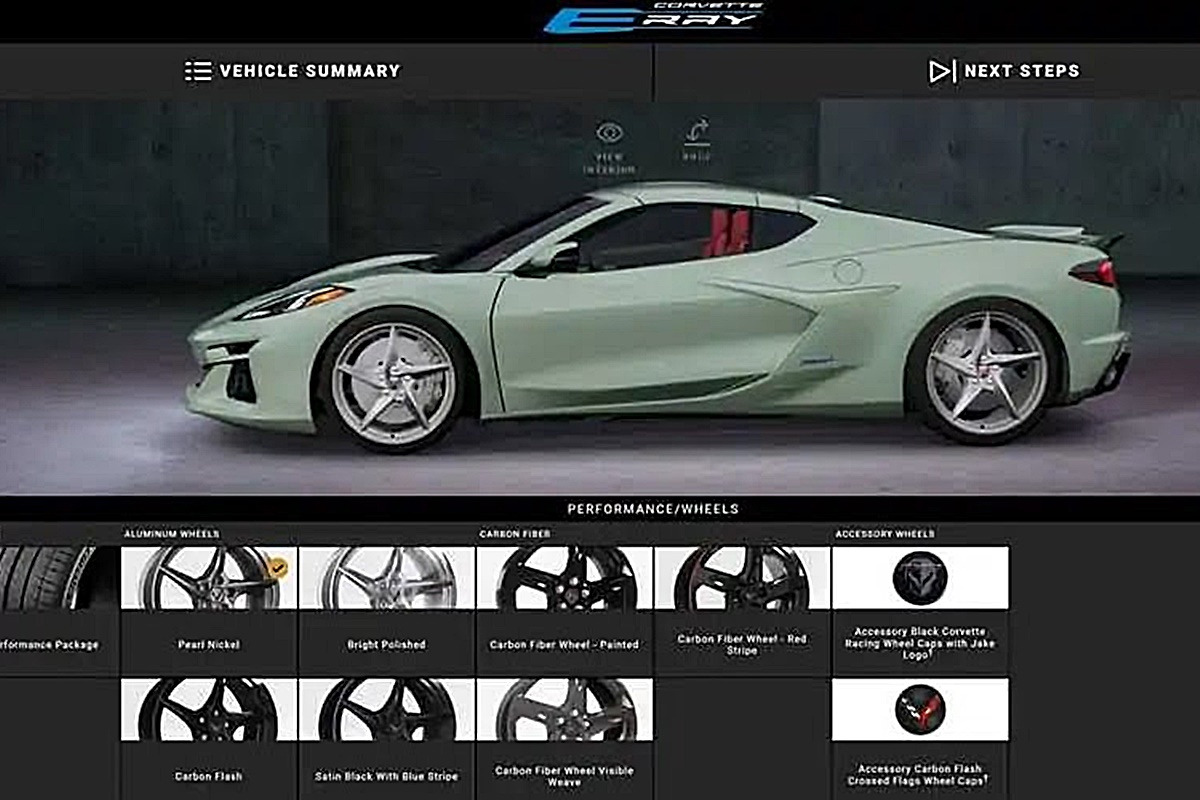The height and width of the screenshot is (800, 1200).
Task: Select the Pearl Nickel aluminum wheel
Action: [x=209, y=610]
